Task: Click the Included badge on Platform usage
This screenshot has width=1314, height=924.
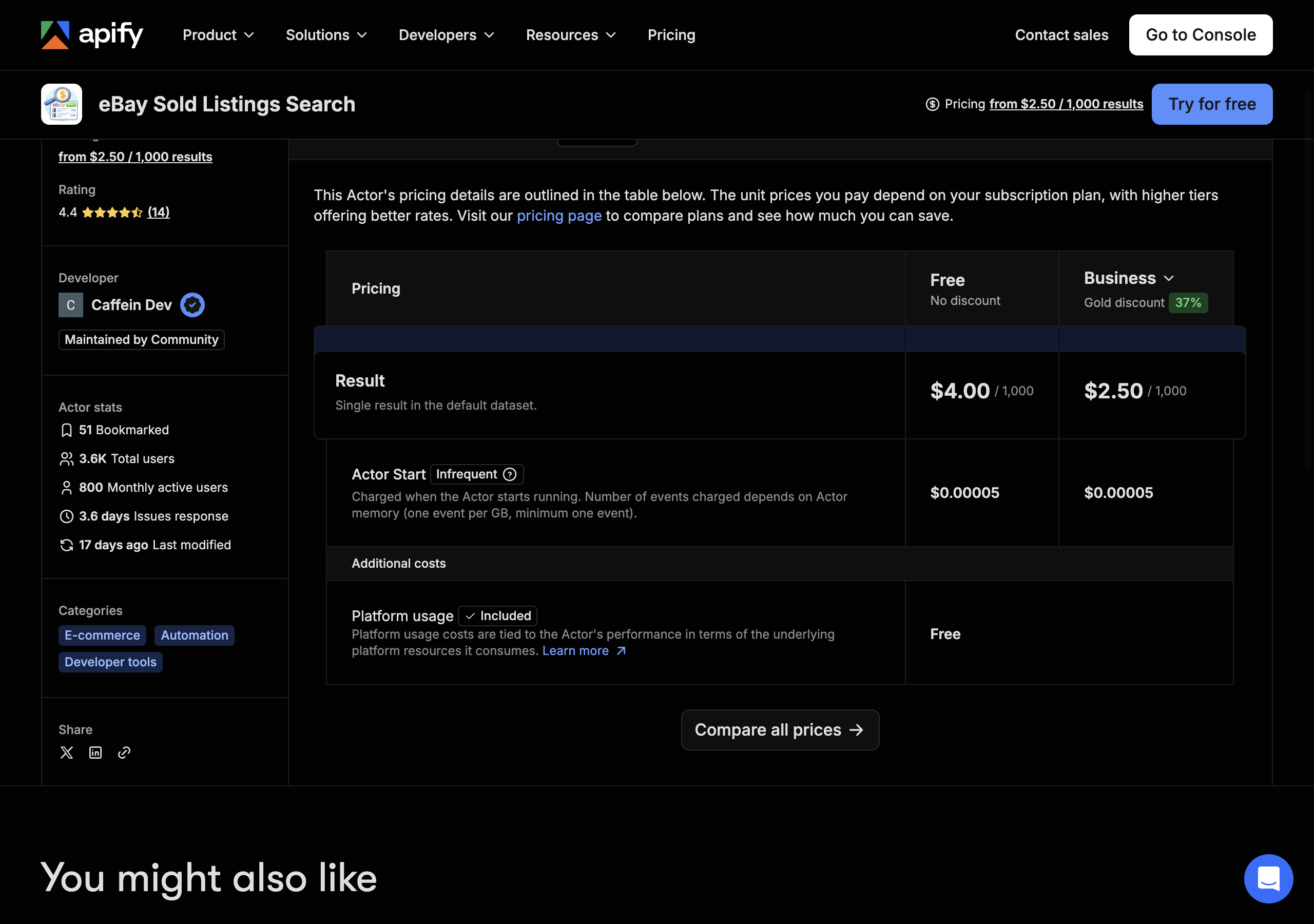Action: (x=497, y=616)
